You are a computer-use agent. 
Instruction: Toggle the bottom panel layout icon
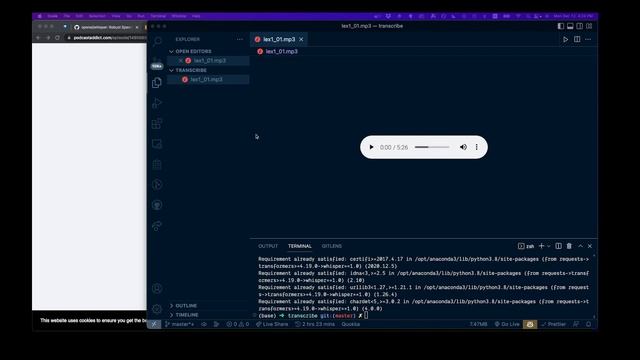(570, 26)
